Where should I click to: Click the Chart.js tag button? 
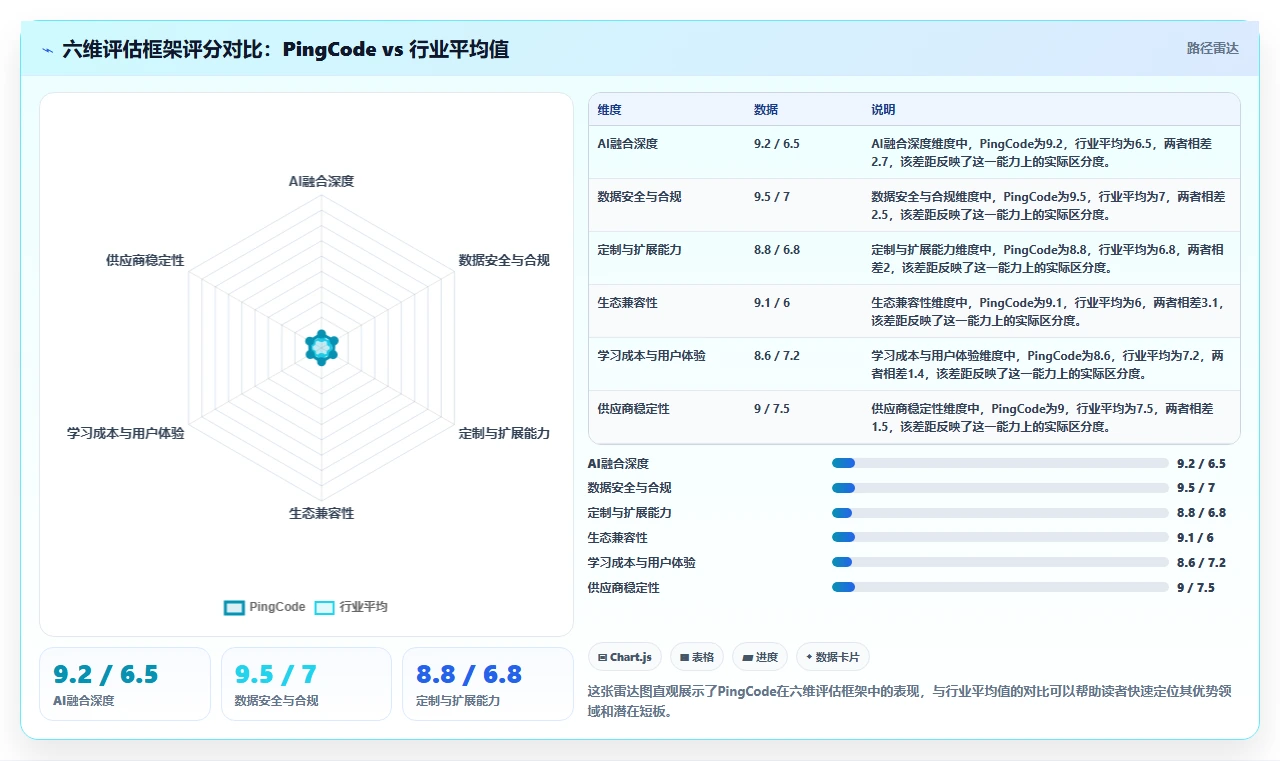624,657
